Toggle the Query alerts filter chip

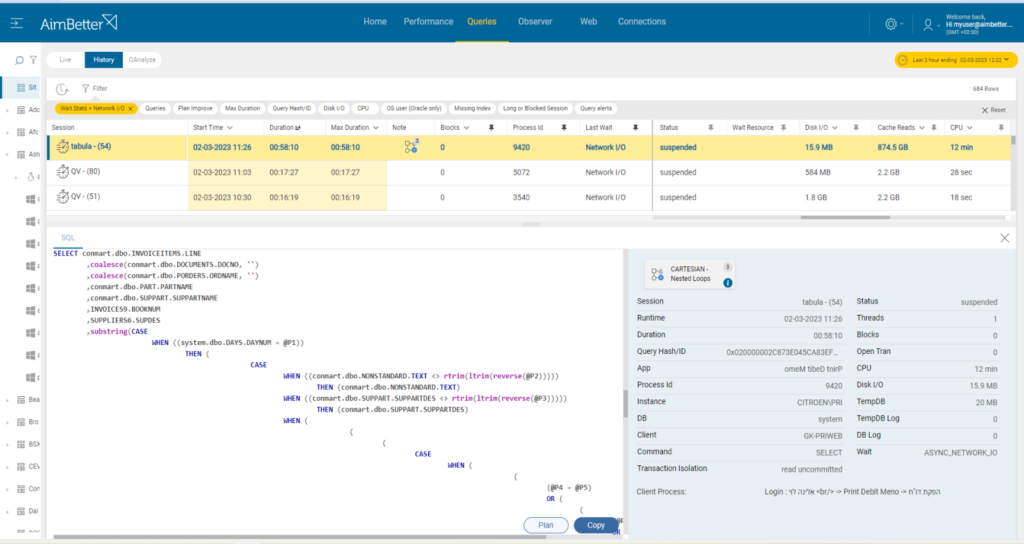(x=596, y=108)
